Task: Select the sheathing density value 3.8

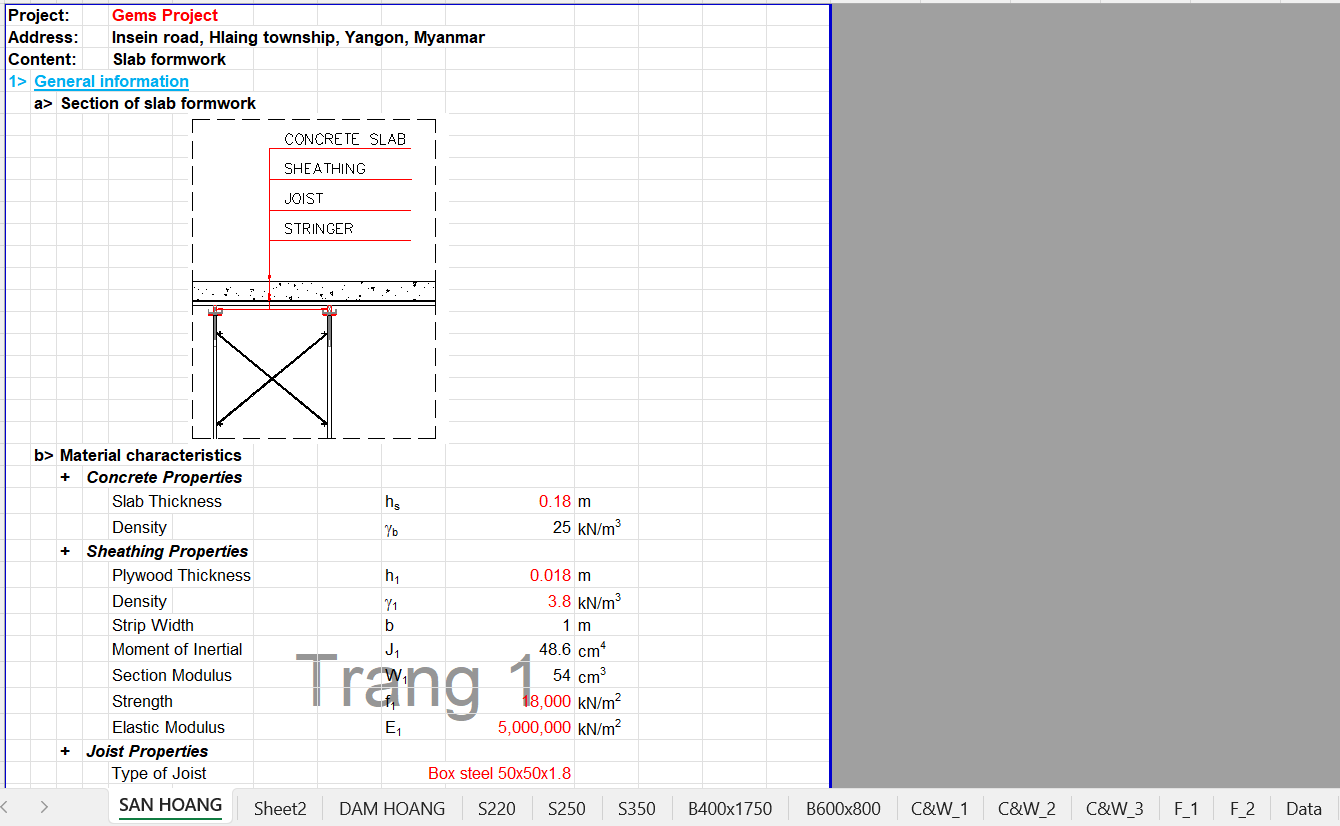Action: [x=559, y=601]
